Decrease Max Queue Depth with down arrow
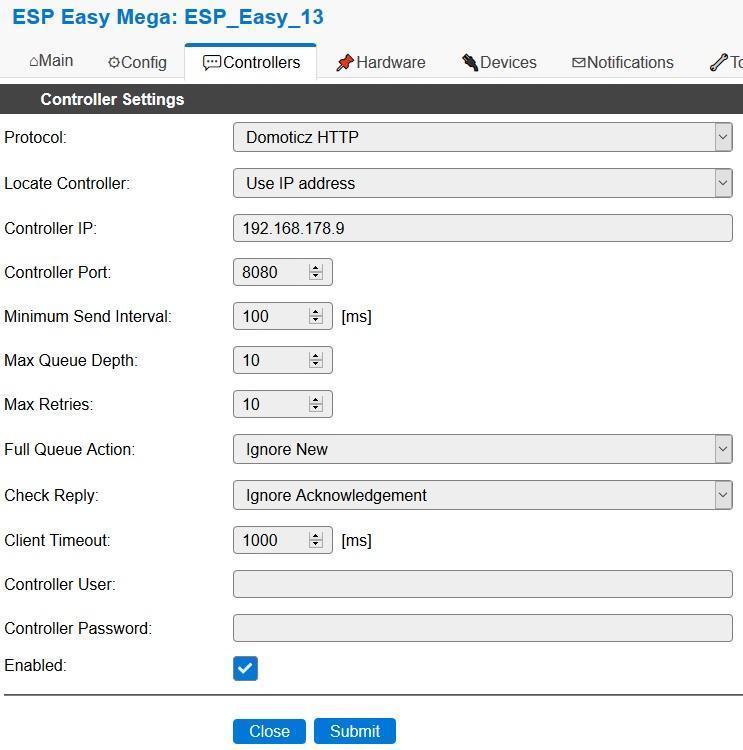Viewport: 743px width, 750px height. click(316, 364)
